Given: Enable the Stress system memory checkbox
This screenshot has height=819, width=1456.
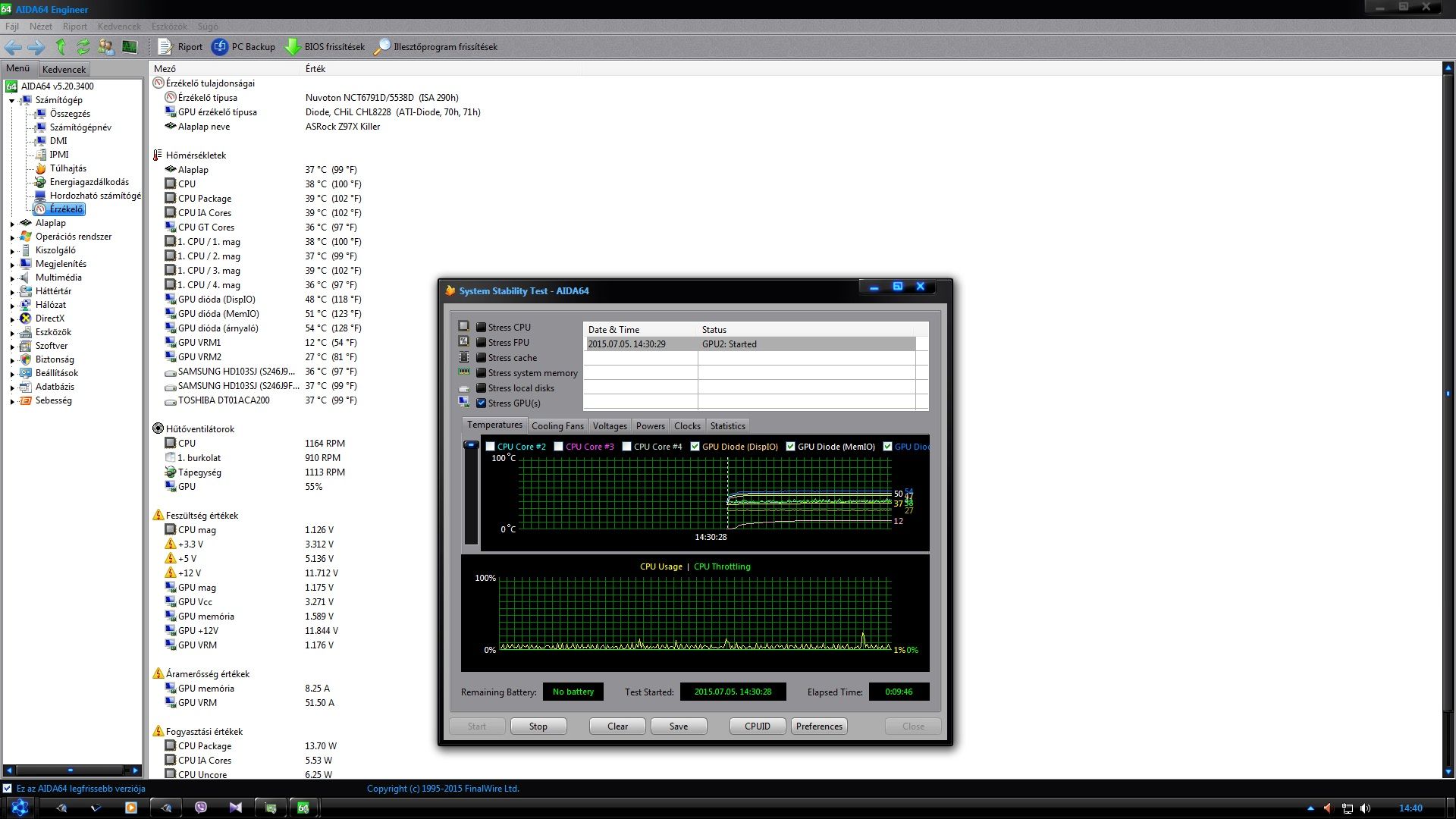Looking at the screenshot, I should click(481, 373).
